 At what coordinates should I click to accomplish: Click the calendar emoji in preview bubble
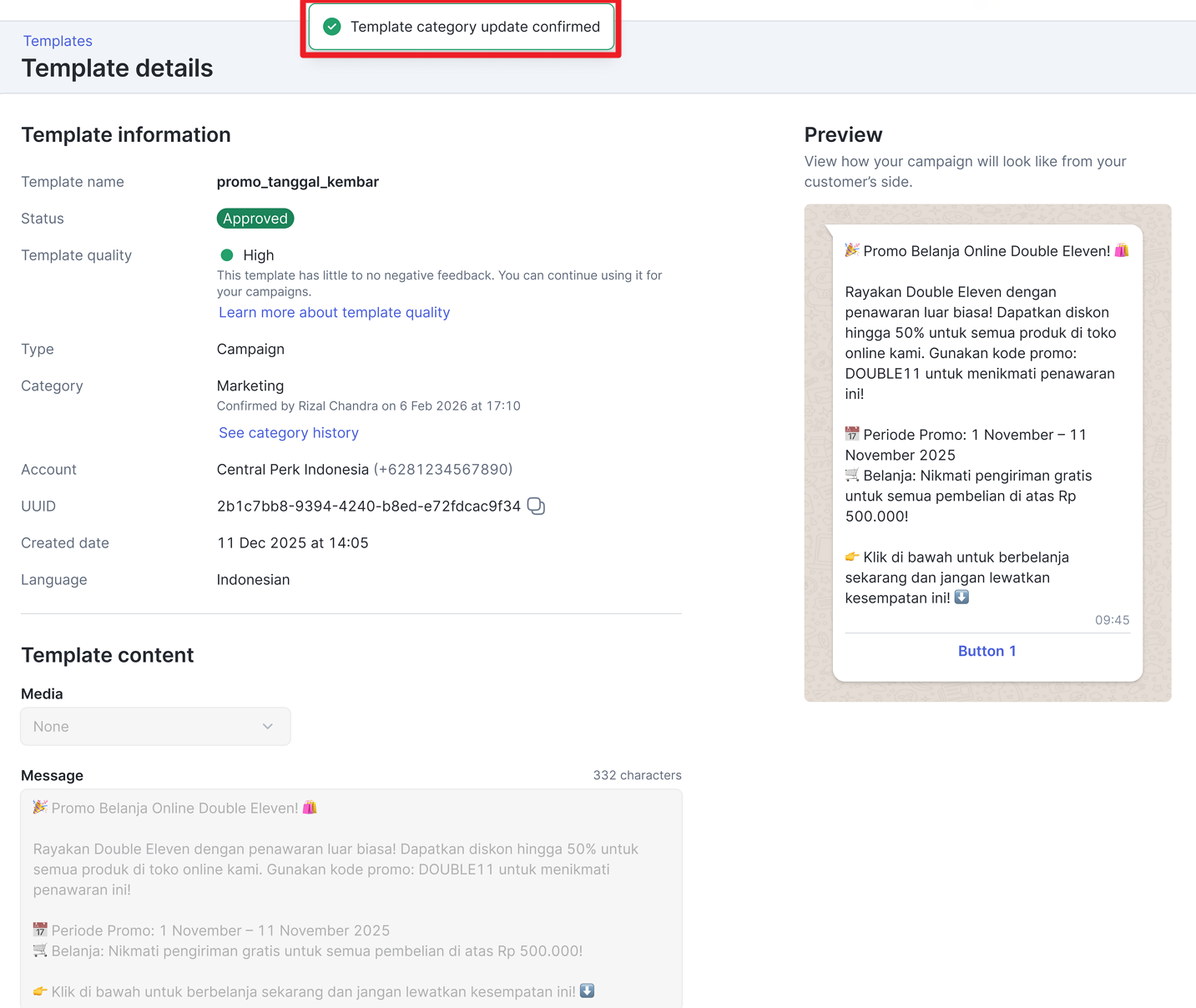pos(852,434)
